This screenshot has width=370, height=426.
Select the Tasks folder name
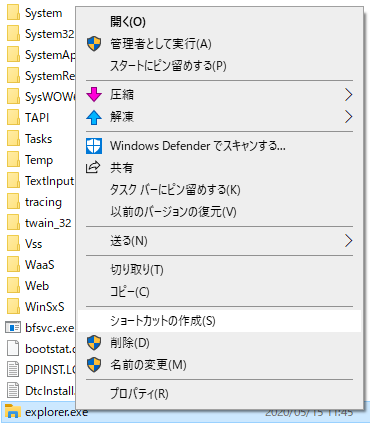[x=38, y=139]
